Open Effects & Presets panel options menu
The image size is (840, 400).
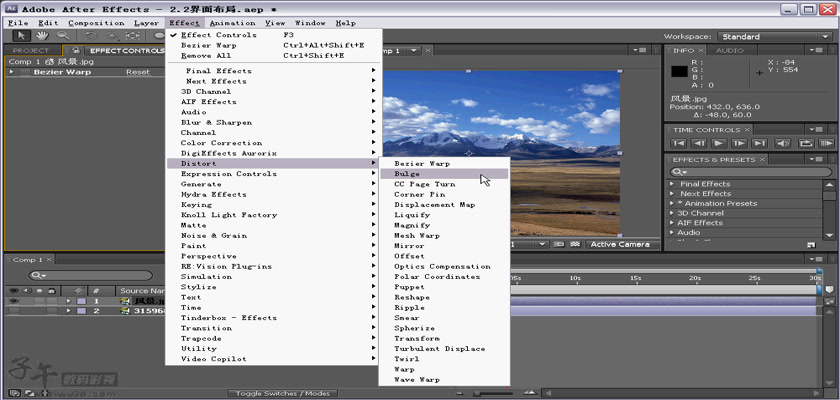click(x=815, y=160)
